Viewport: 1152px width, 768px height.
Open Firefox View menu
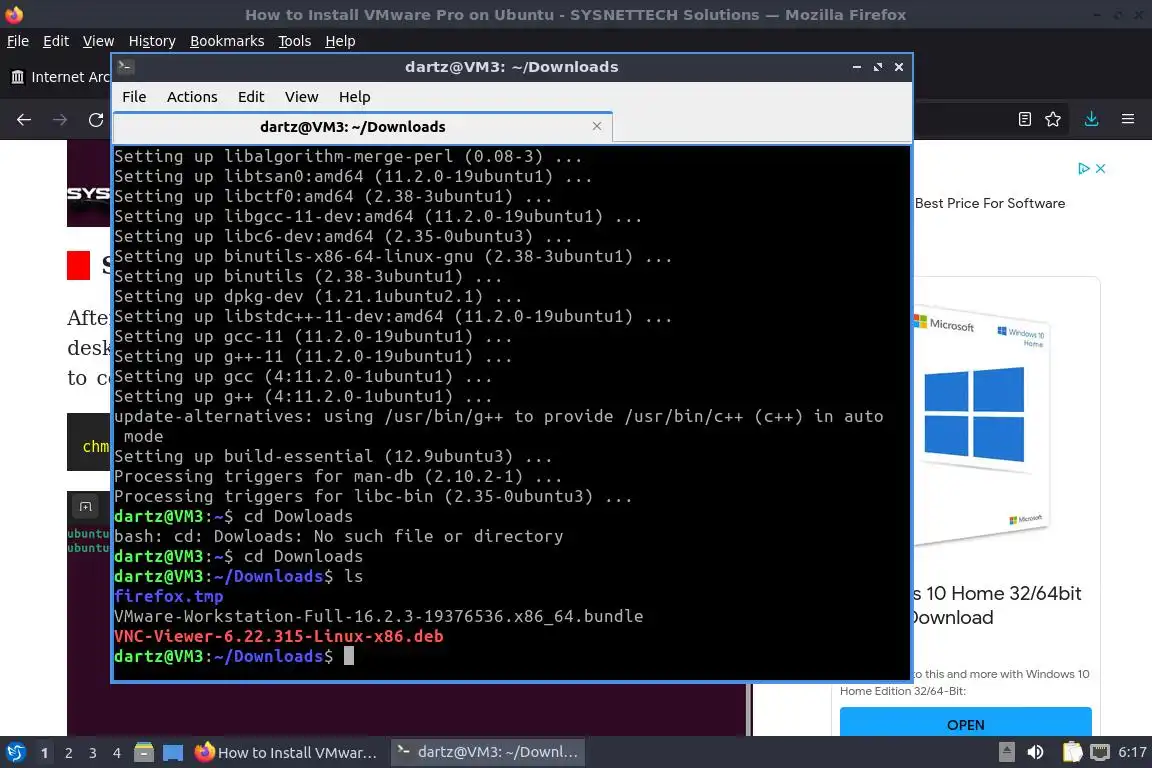tap(98, 41)
